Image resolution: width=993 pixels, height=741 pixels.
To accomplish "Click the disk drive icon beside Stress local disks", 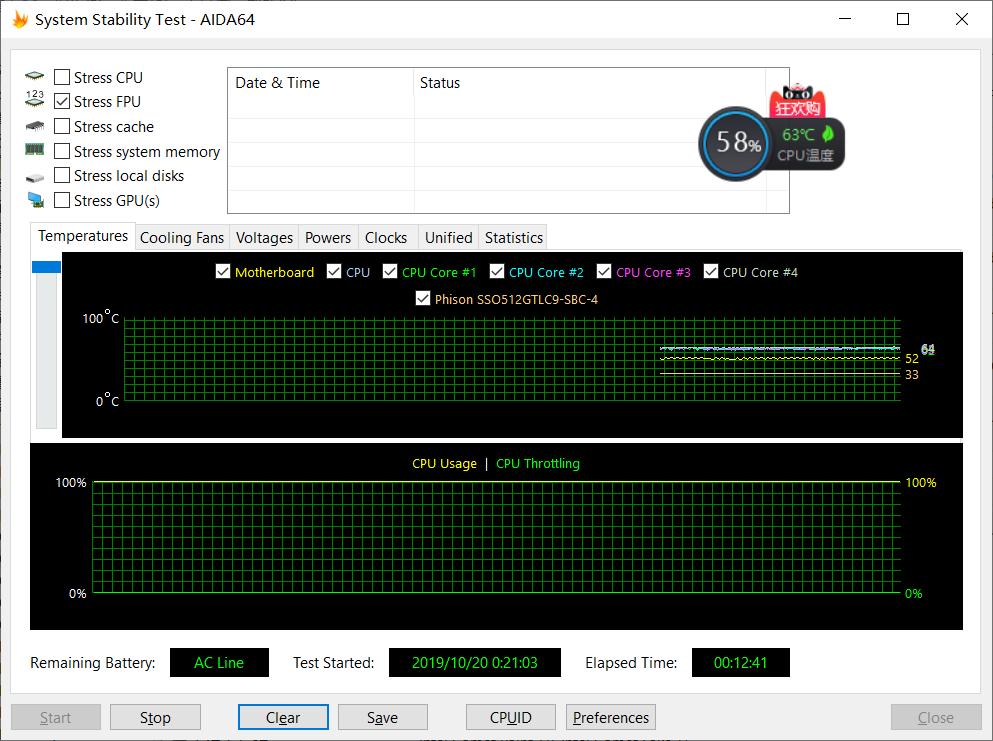I will (x=35, y=176).
